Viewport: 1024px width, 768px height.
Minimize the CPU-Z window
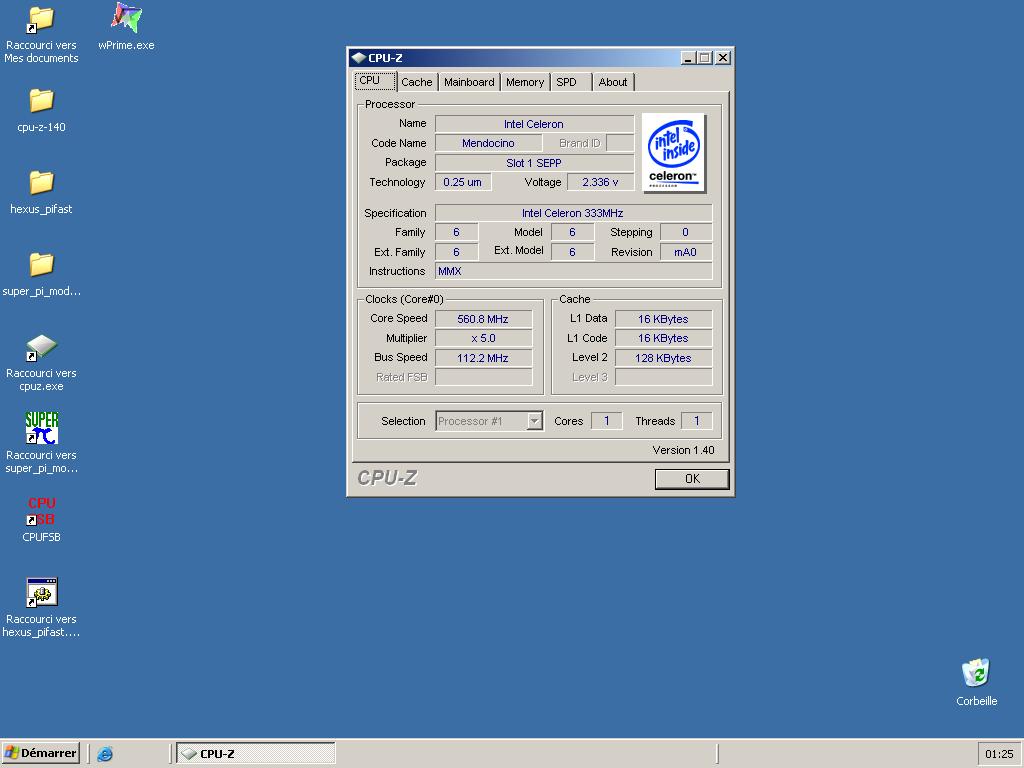click(x=688, y=57)
